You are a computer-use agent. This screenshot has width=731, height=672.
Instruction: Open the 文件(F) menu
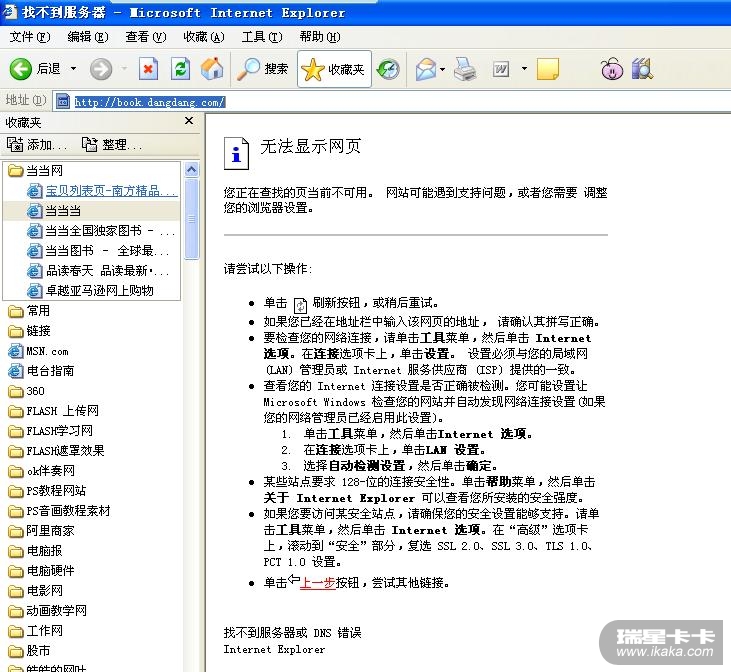pos(30,37)
